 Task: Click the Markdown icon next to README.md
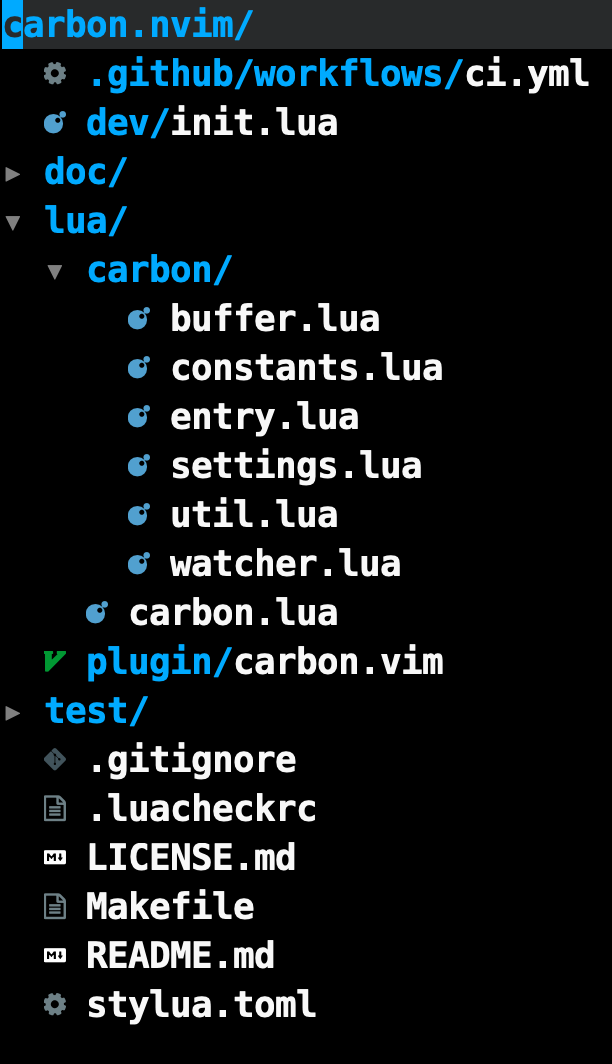pos(57,955)
